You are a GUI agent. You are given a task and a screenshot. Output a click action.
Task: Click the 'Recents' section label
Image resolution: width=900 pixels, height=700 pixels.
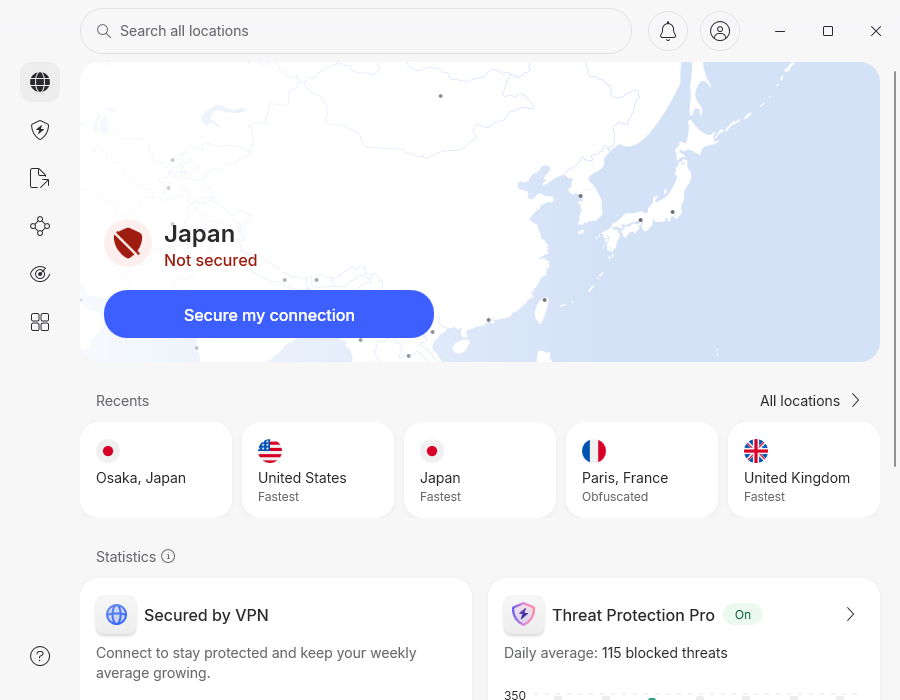click(x=122, y=400)
